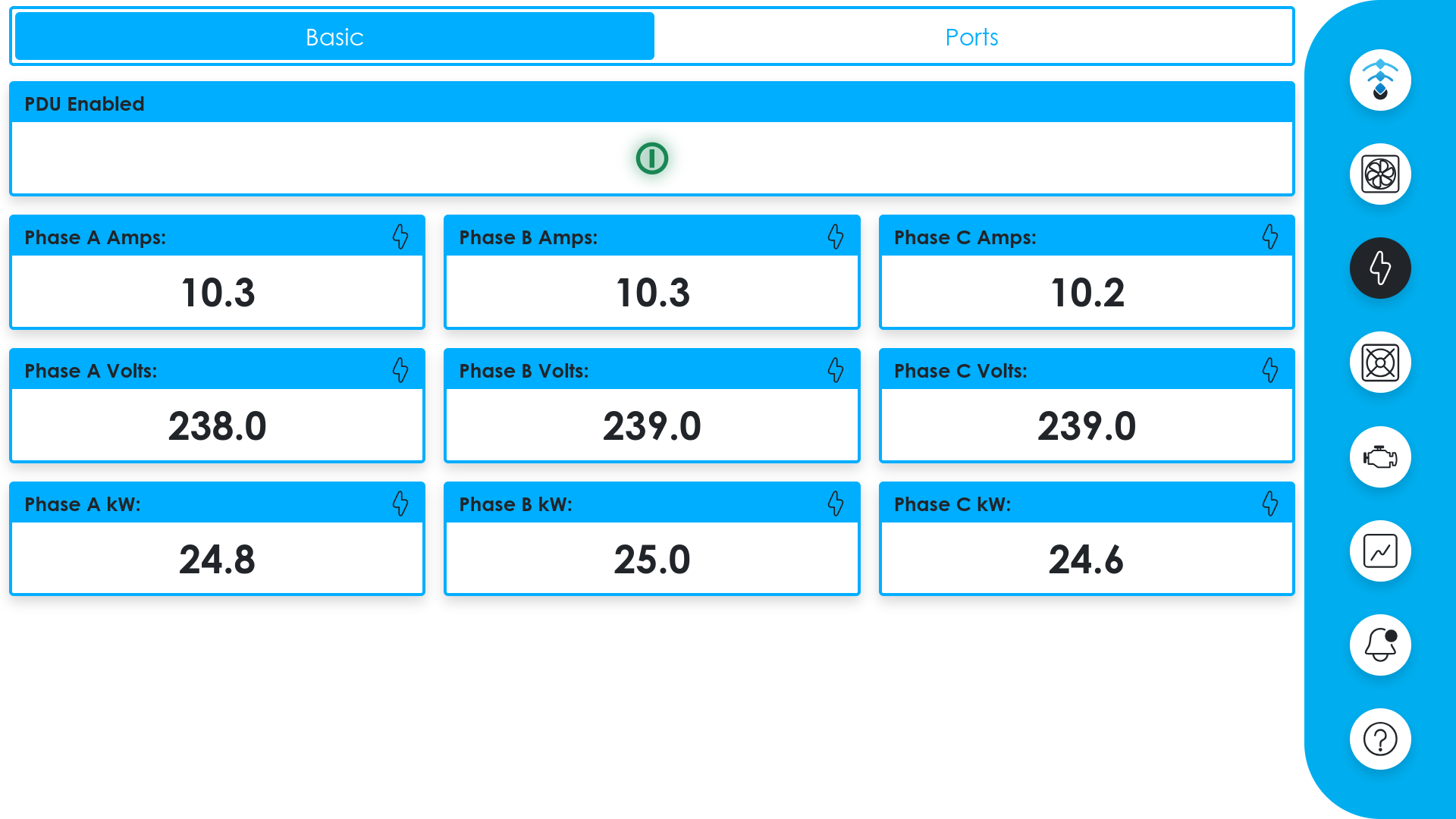Click the Phase A Volts value 238.0
Viewport: 1456px width, 819px height.
tap(217, 425)
